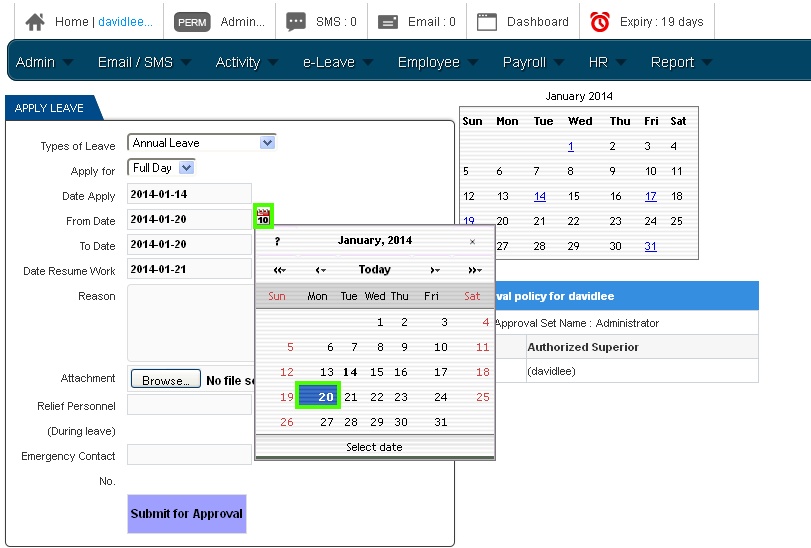Open the Payroll menu

533,62
